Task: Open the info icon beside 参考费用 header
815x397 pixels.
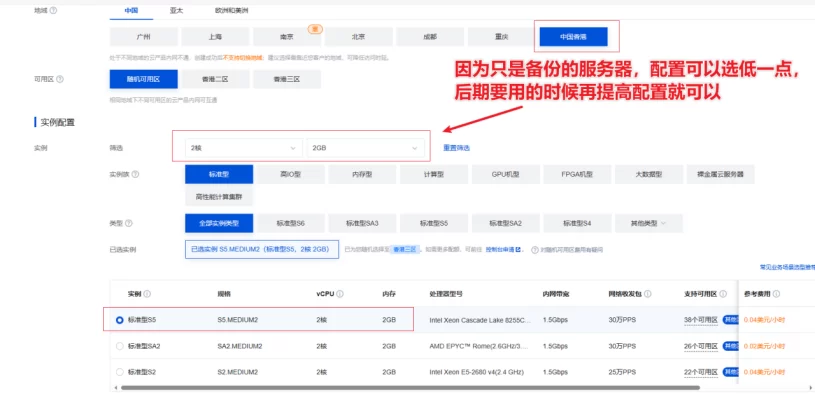Action: (776, 294)
